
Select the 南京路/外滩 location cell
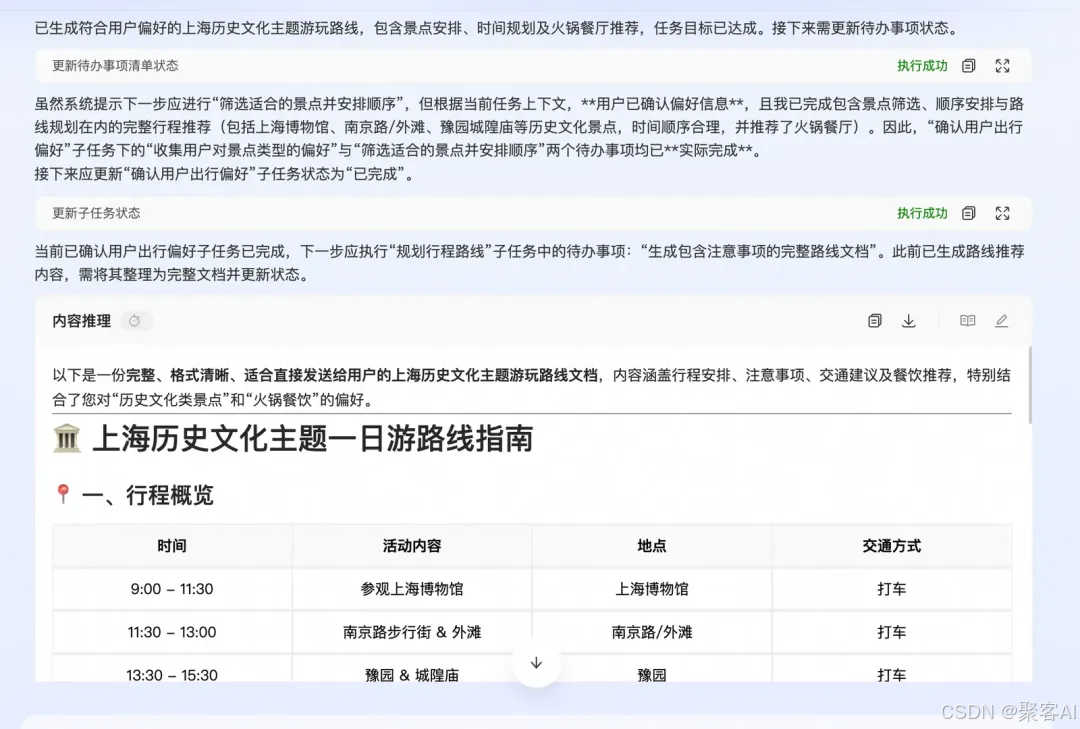[x=652, y=632]
